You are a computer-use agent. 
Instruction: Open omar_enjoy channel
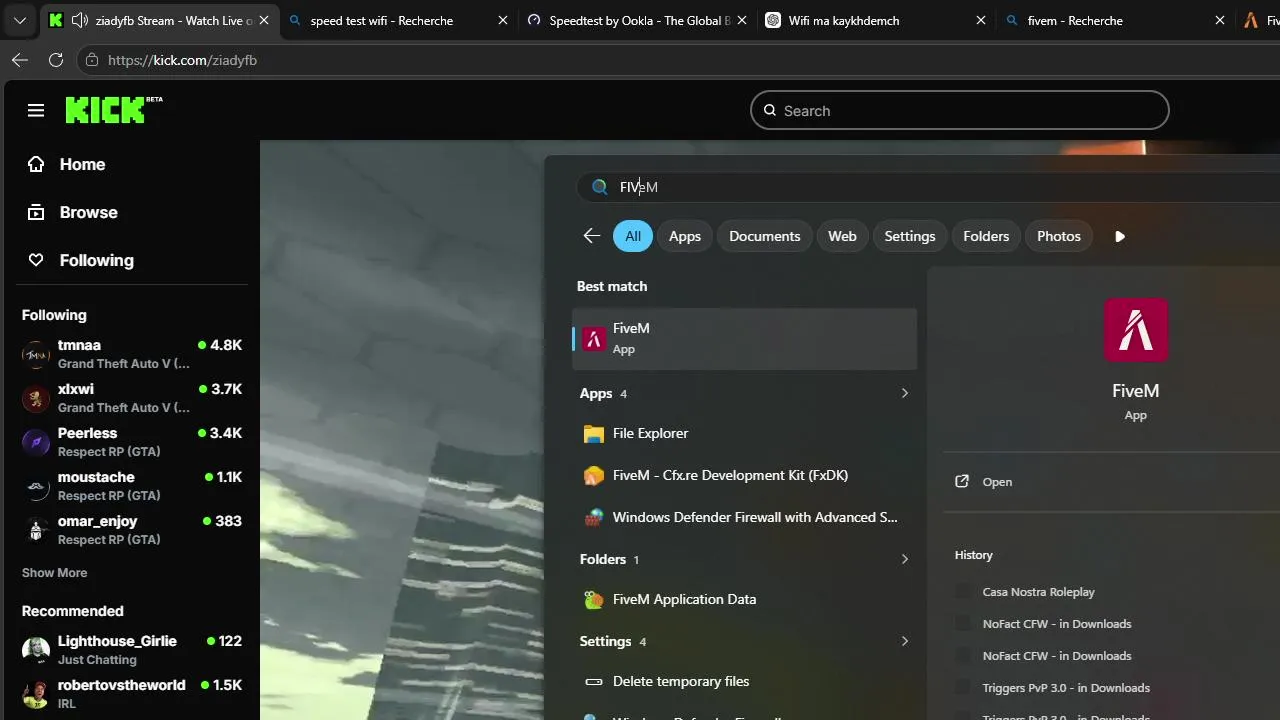click(132, 530)
